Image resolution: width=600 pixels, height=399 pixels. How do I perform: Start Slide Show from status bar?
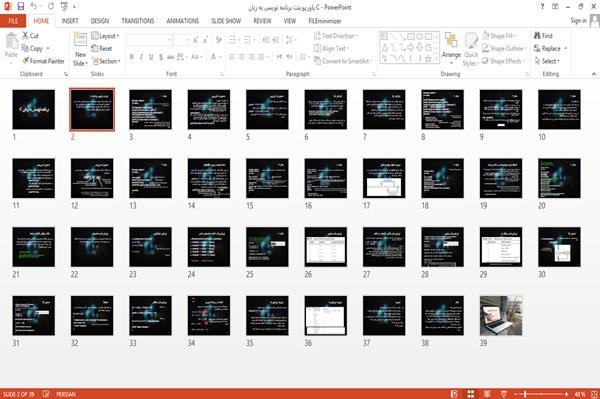click(504, 394)
